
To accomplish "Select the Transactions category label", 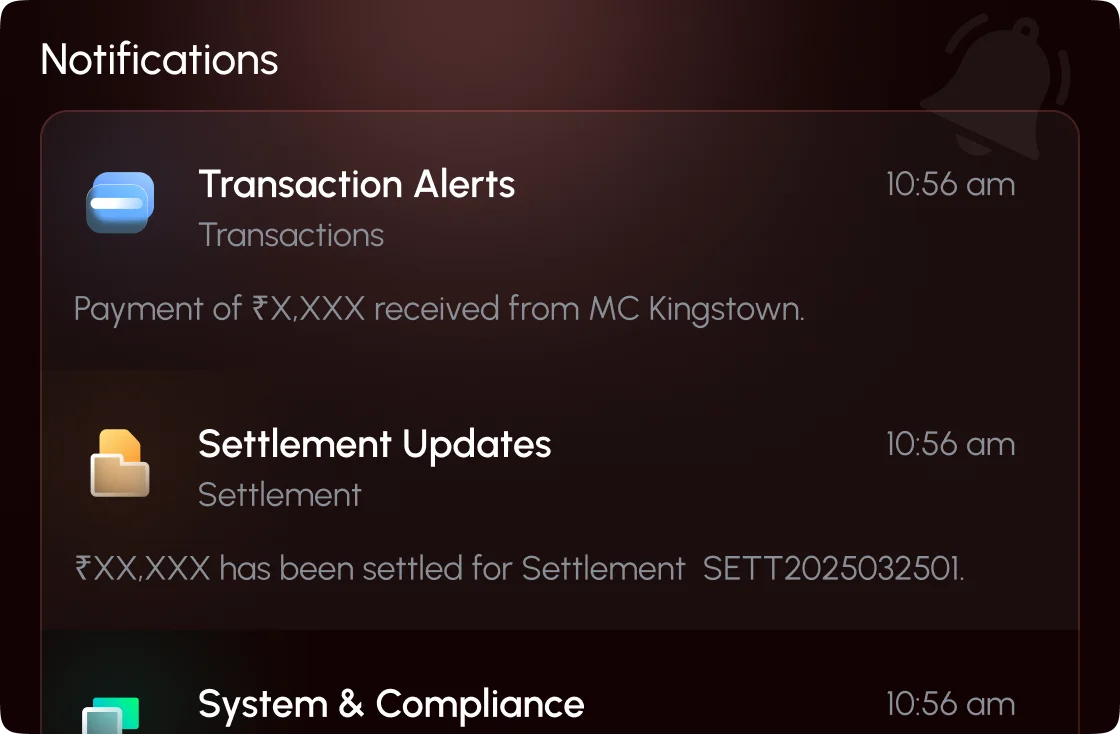I will [x=291, y=235].
